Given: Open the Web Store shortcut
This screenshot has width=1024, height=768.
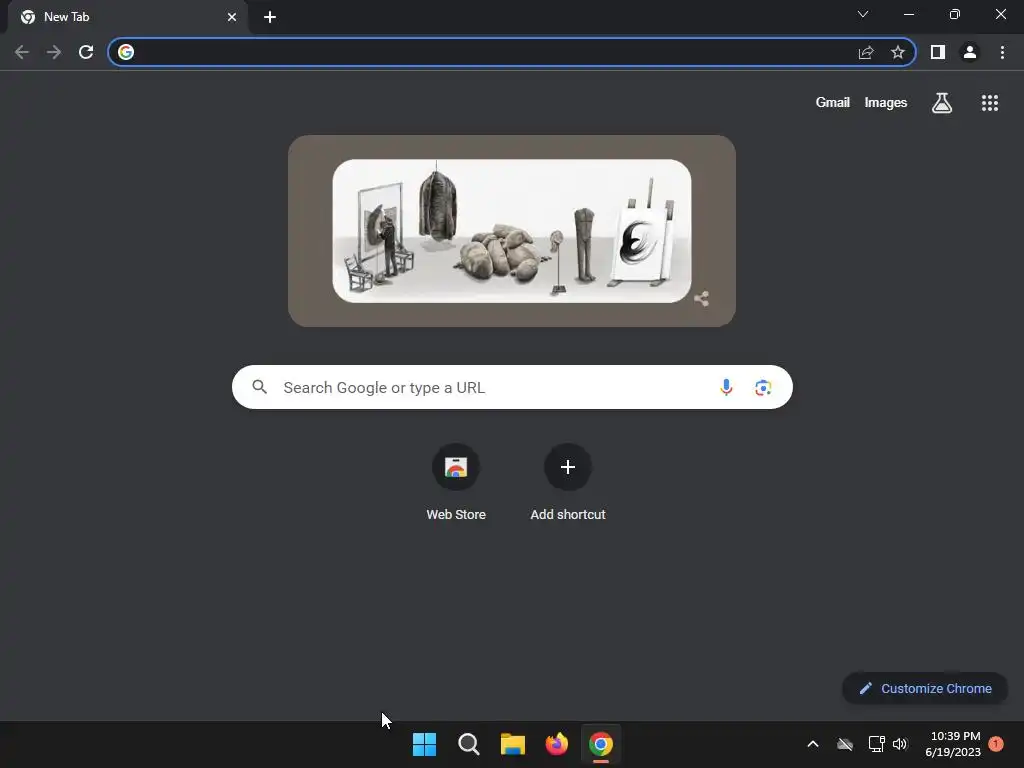Looking at the screenshot, I should (456, 483).
